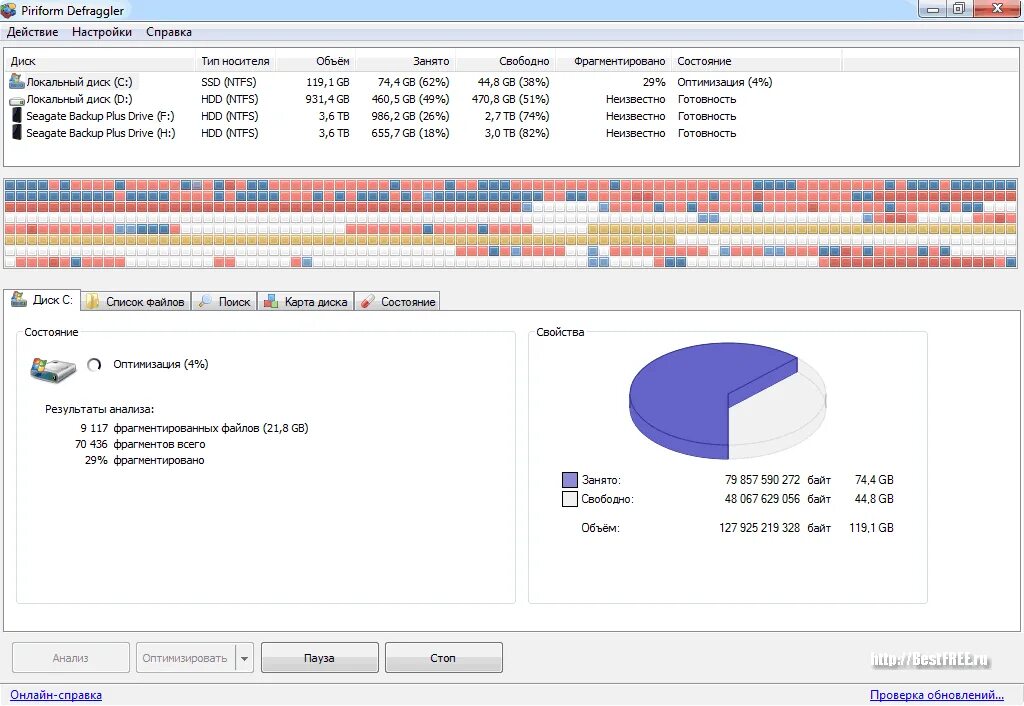The width and height of the screenshot is (1024, 706).
Task: Click the 470,8 GB (51%) cell
Action: tap(511, 99)
